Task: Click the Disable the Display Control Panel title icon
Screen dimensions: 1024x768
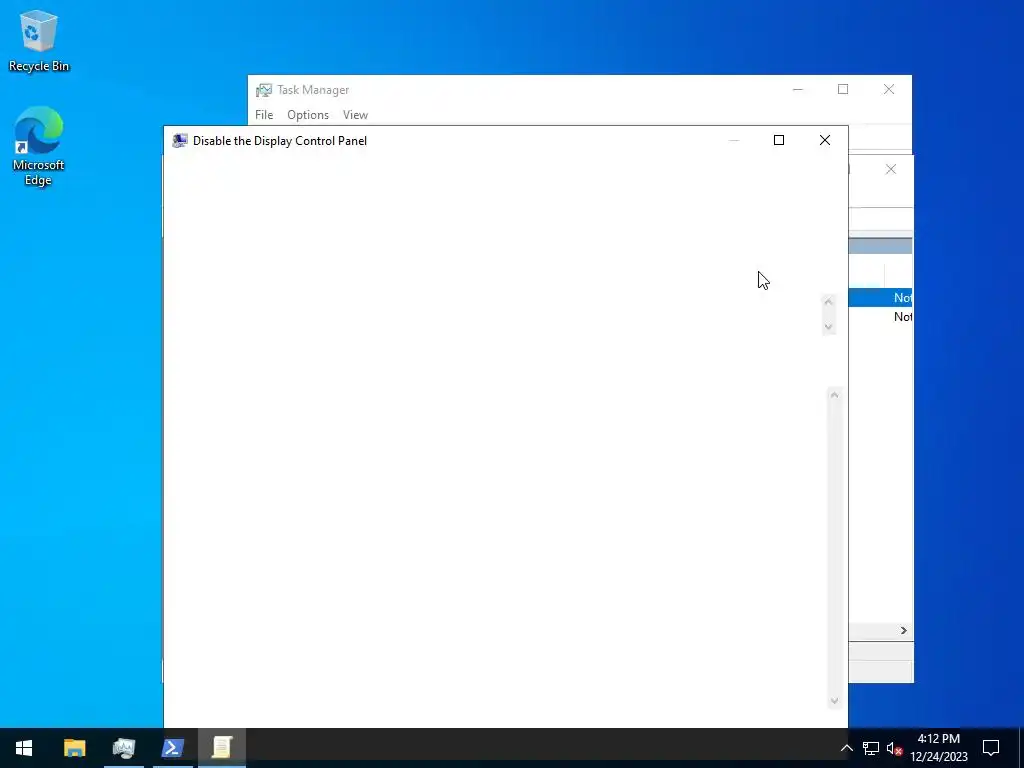Action: 180,140
